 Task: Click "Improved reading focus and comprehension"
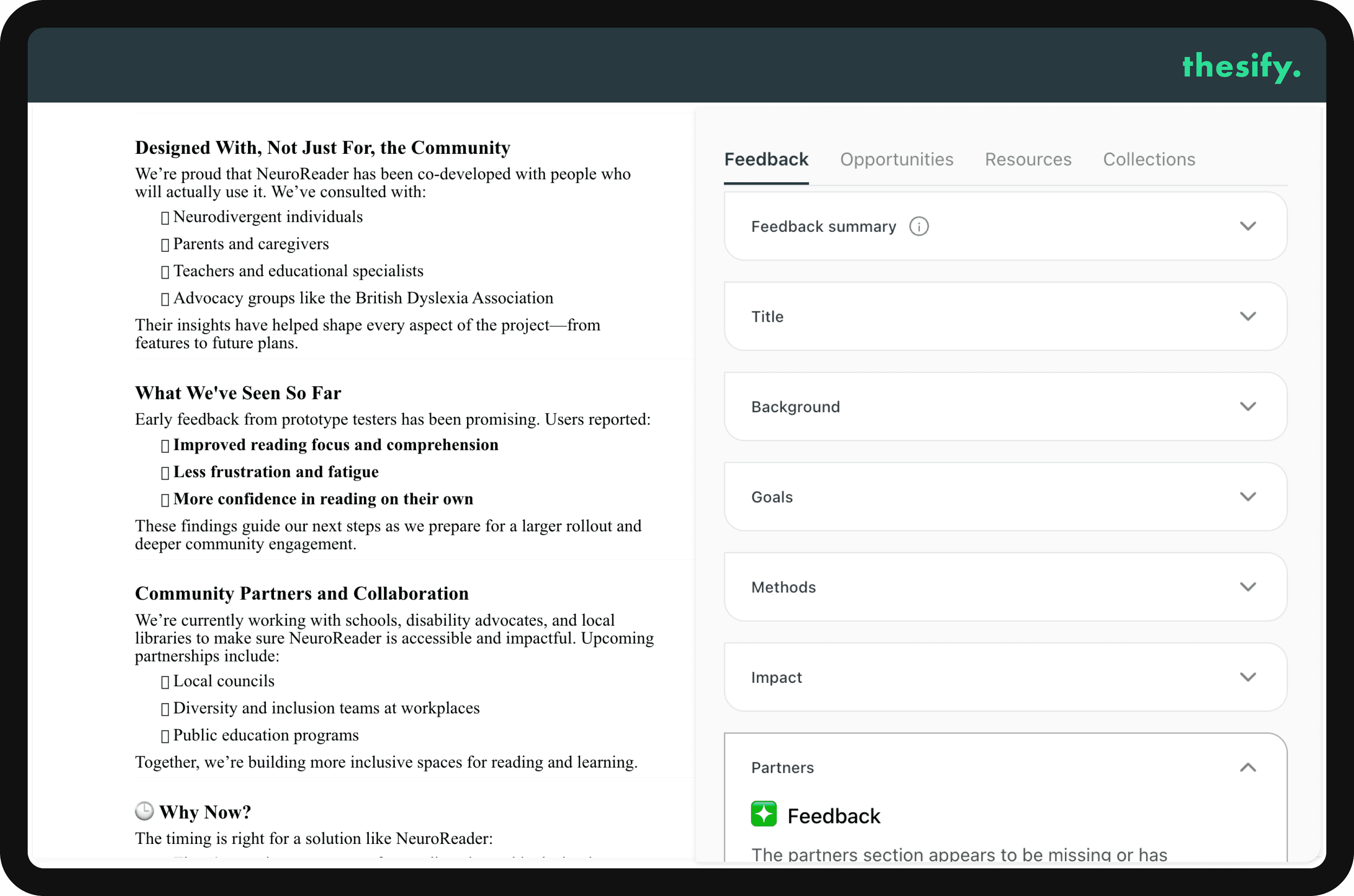(x=335, y=445)
